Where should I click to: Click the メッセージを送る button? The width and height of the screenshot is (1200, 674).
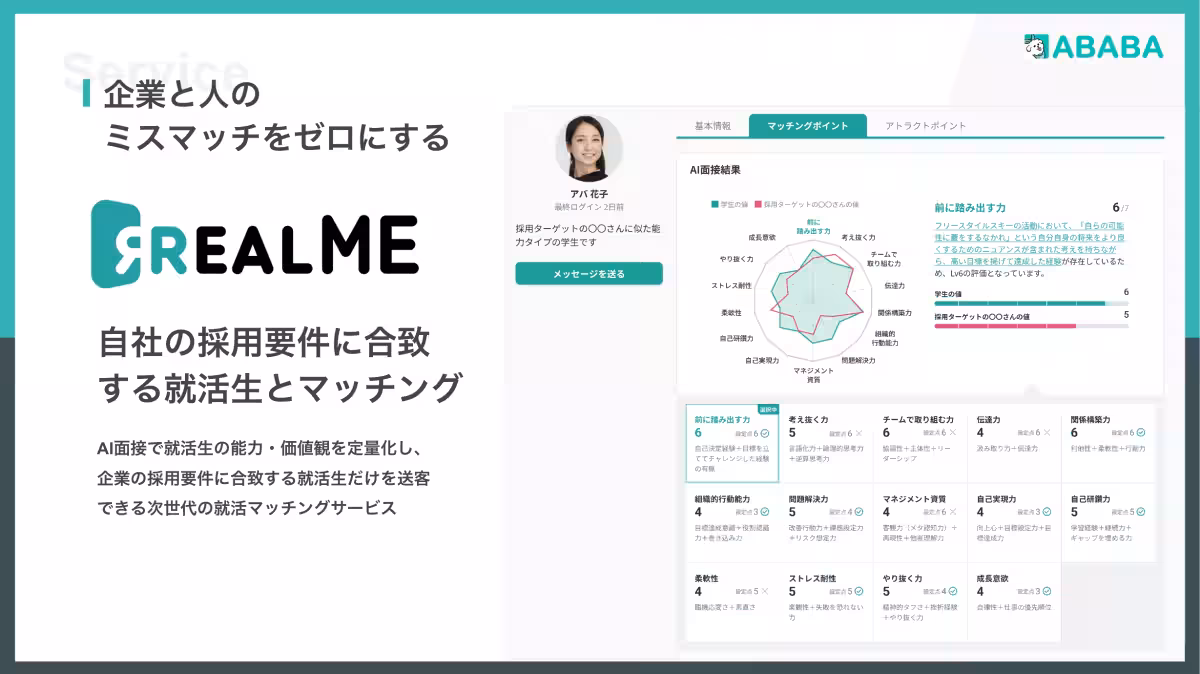point(589,272)
